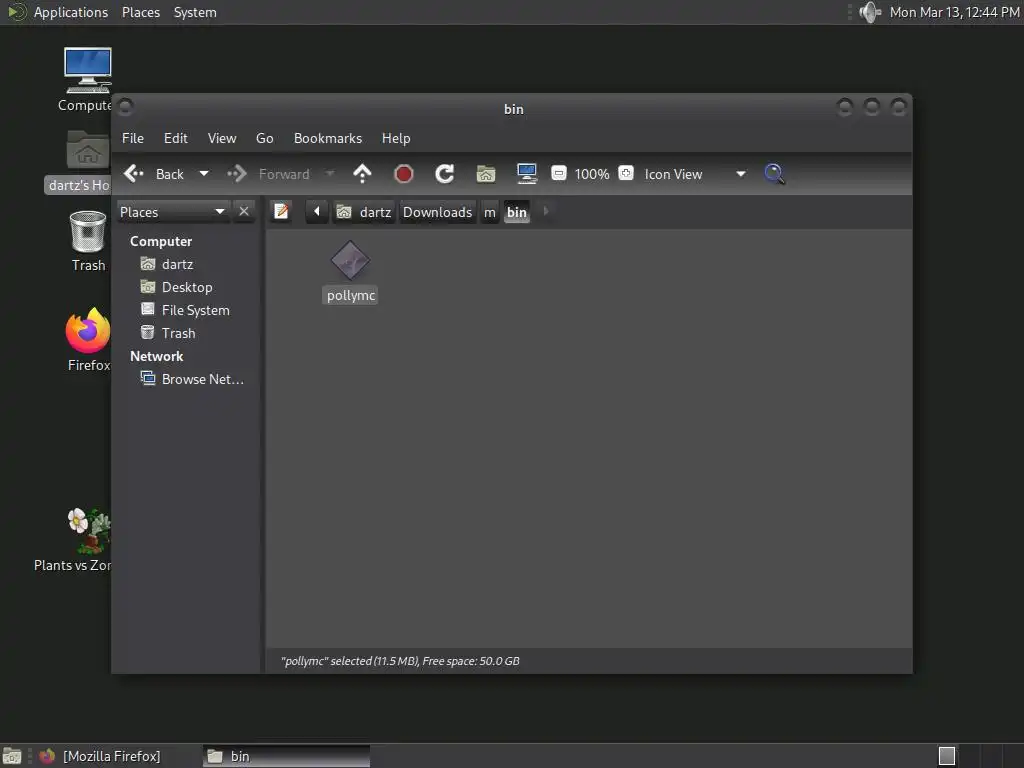Open the Icon View mode dropdown
The image size is (1024, 768).
pos(695,174)
